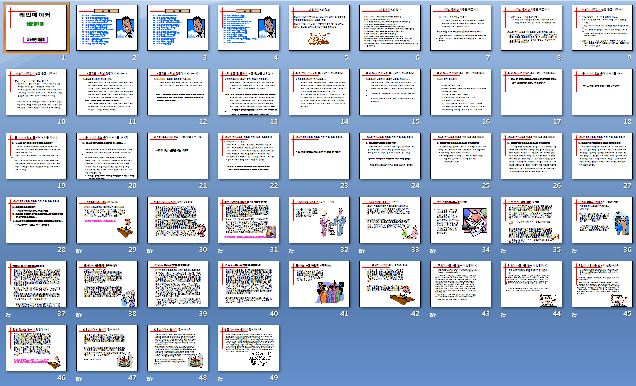The height and width of the screenshot is (386, 636).
Task: Select slide 40 thumbnail
Action: [x=248, y=284]
